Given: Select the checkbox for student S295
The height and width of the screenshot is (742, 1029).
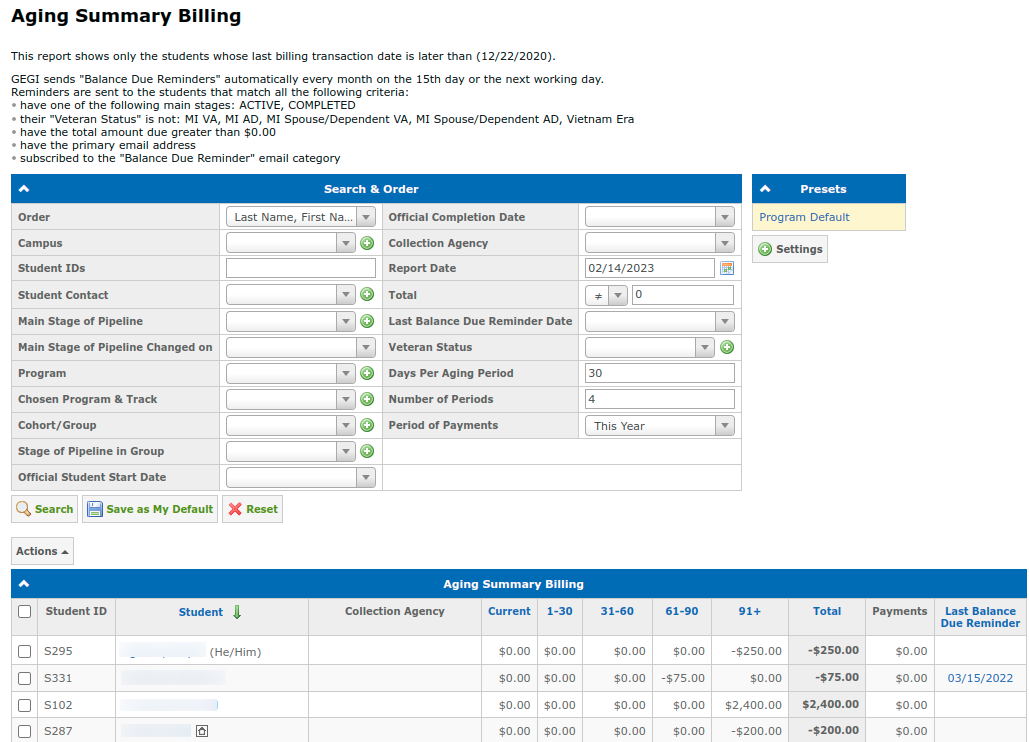Looking at the screenshot, I should click(x=24, y=651).
